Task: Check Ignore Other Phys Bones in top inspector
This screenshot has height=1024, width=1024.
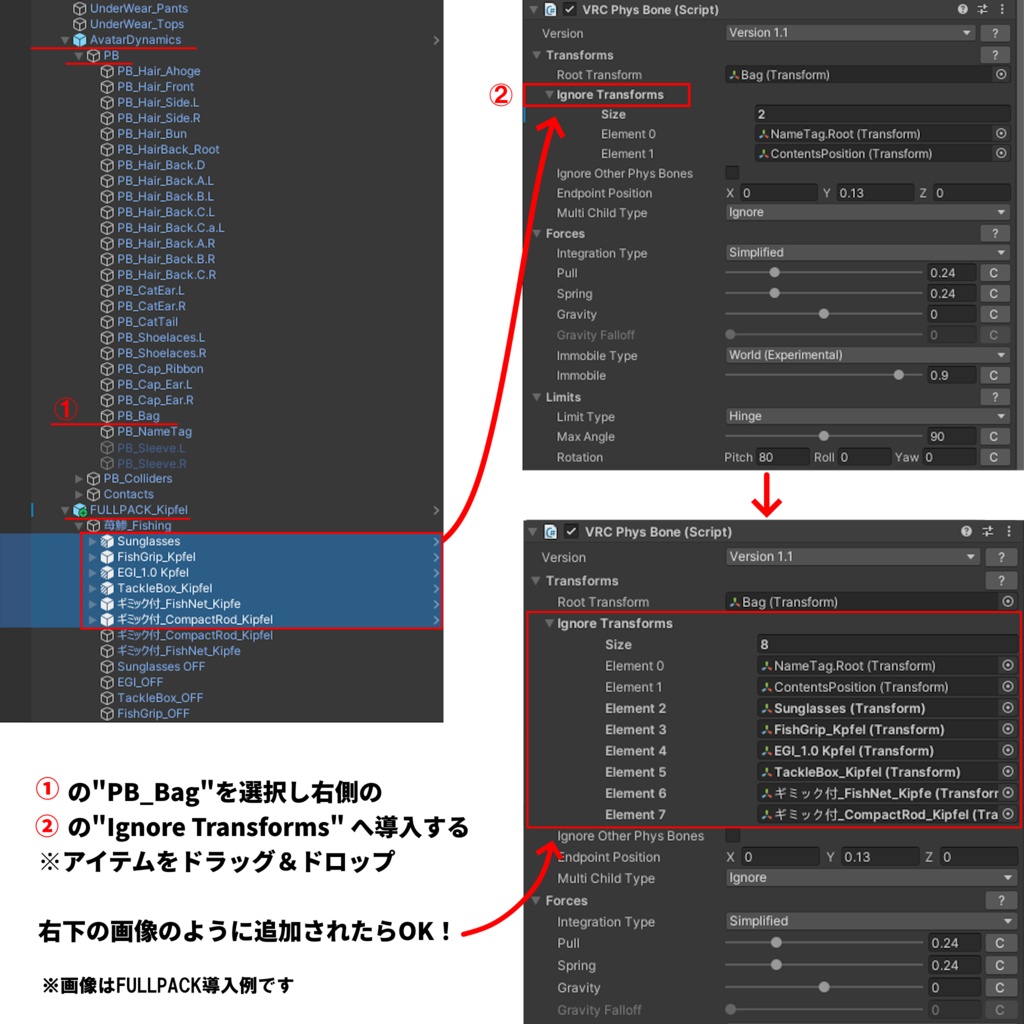Action: point(732,172)
